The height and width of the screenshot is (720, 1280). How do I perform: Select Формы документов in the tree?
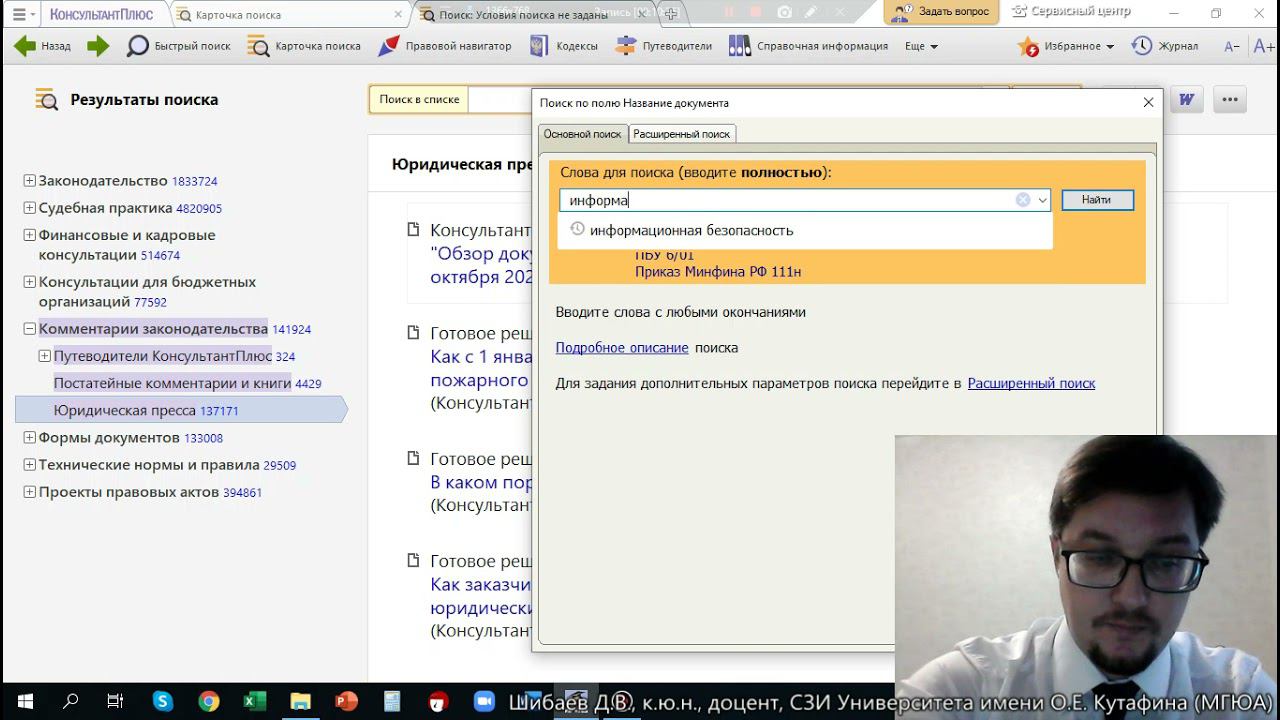pyautogui.click(x=109, y=438)
